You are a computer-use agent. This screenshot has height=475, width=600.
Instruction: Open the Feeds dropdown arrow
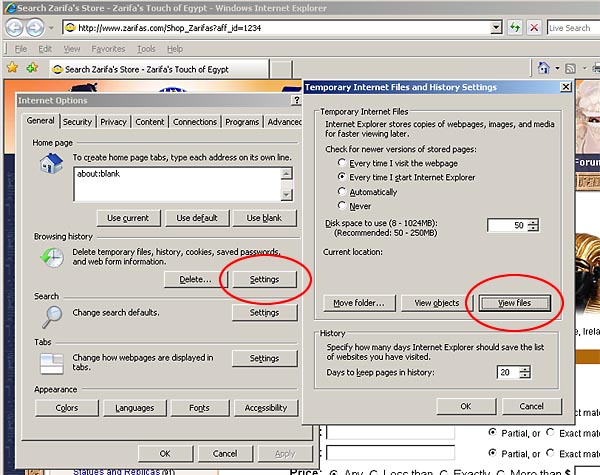point(584,69)
